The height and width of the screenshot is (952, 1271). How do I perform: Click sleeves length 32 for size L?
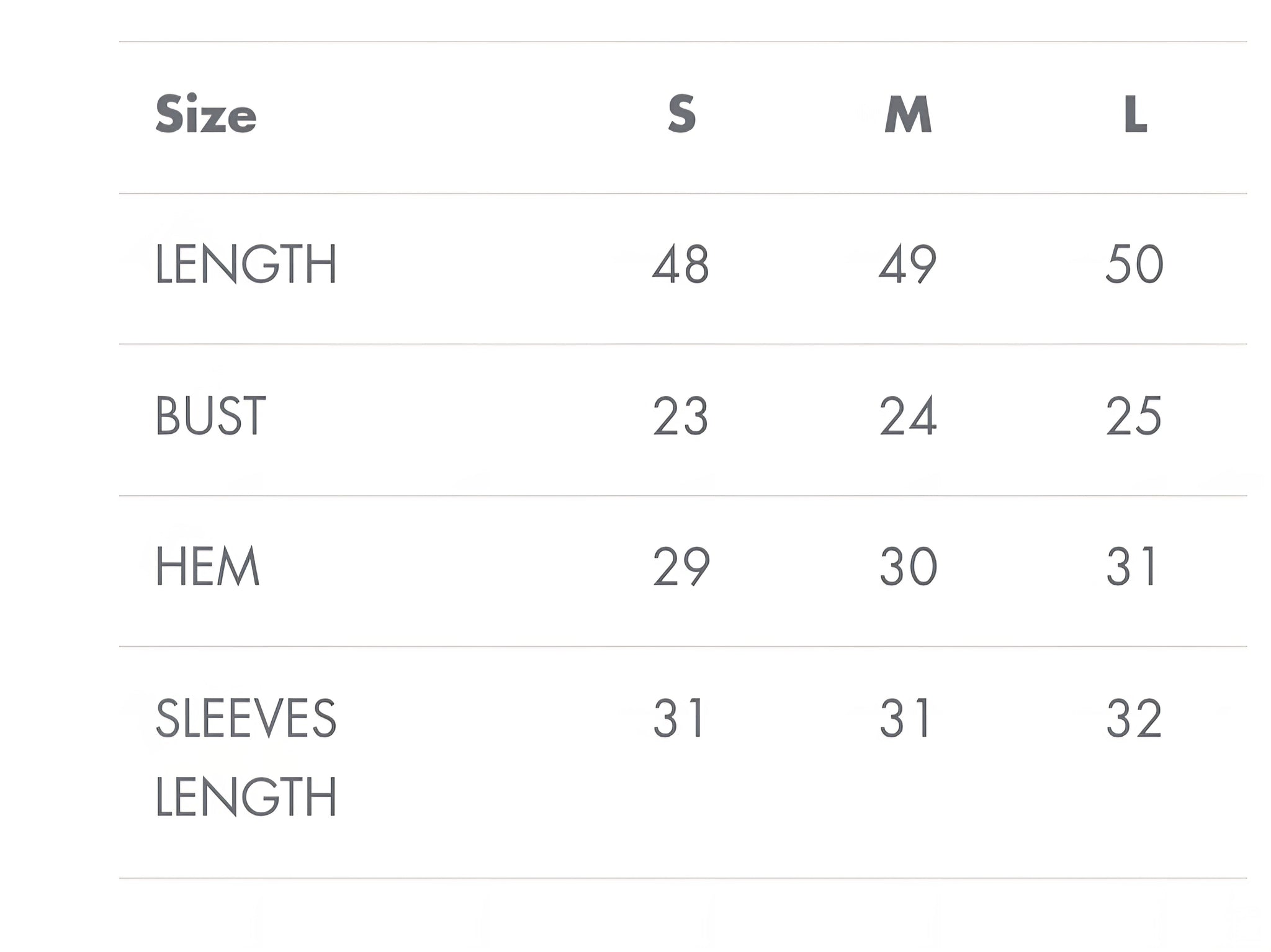1134,718
